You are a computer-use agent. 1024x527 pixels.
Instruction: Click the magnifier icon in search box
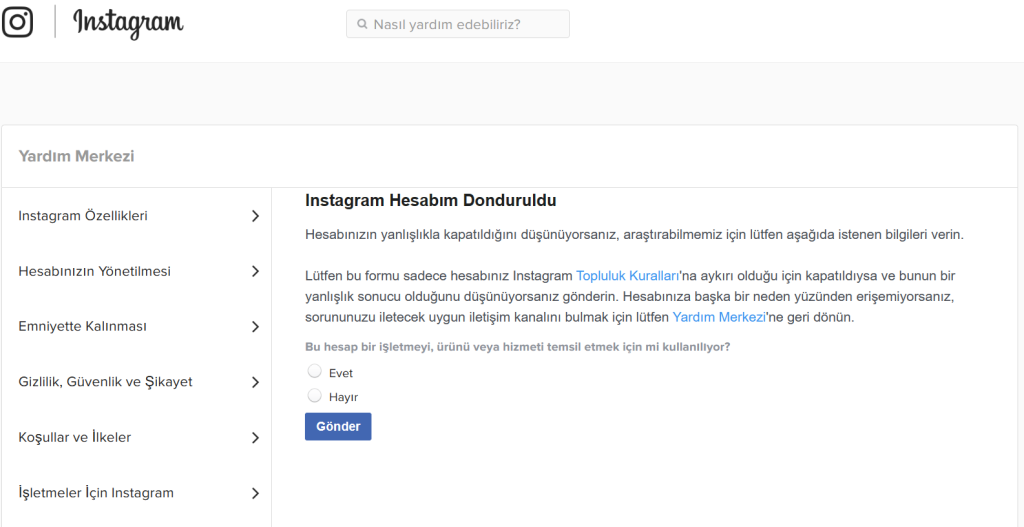pos(362,24)
